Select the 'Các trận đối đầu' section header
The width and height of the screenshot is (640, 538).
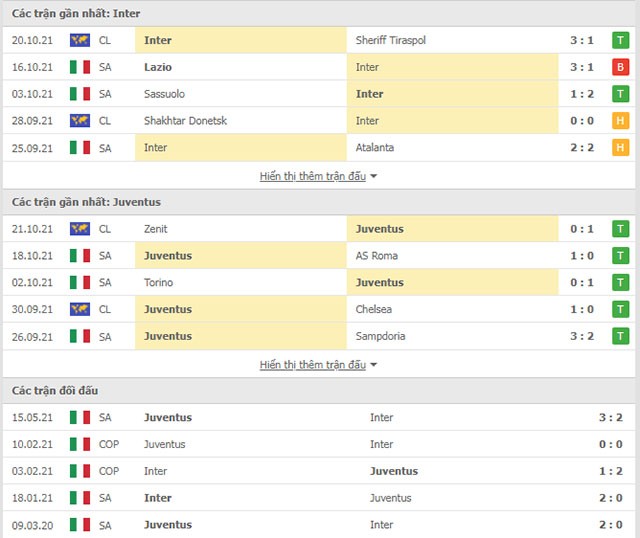(x=55, y=390)
